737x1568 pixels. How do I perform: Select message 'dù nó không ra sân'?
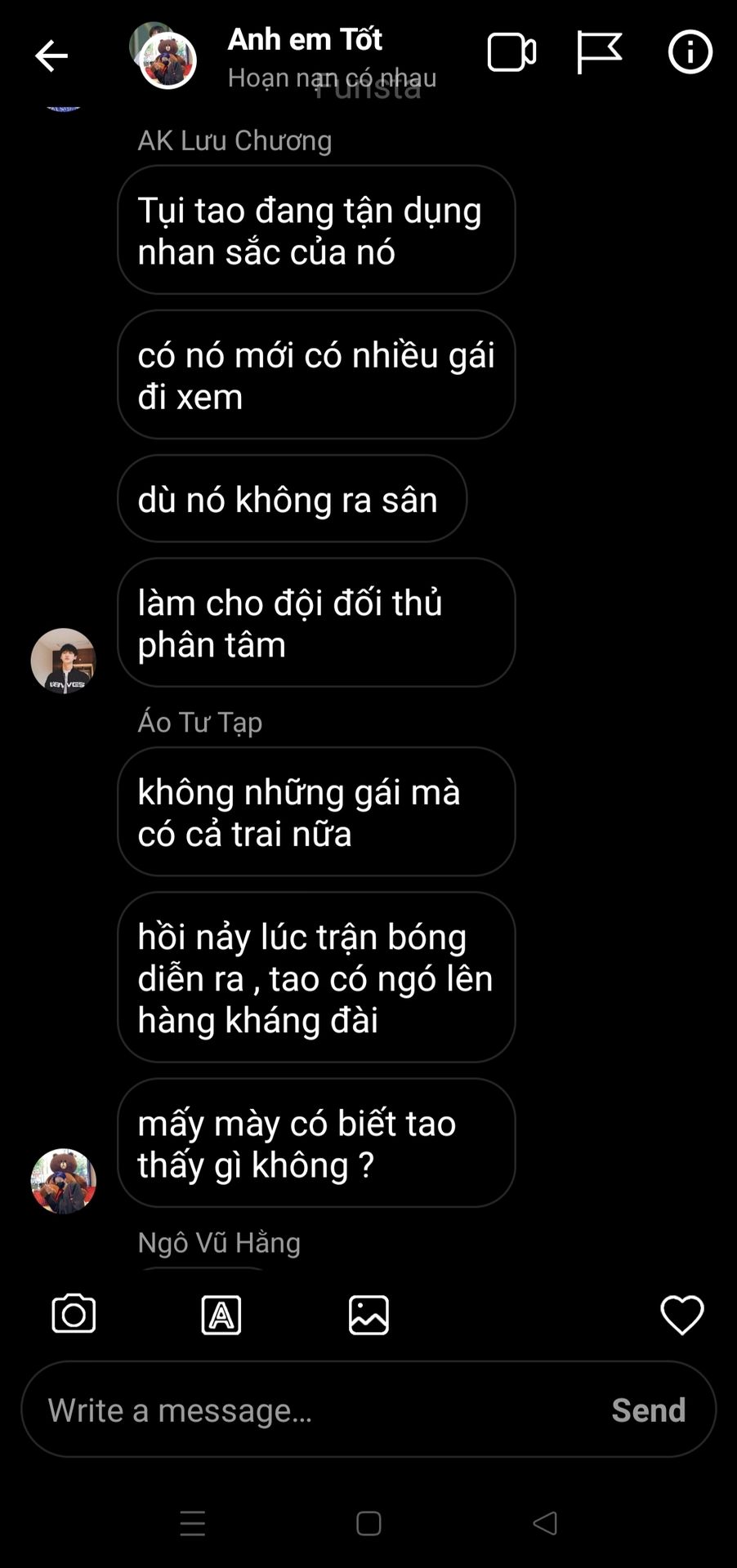[293, 499]
